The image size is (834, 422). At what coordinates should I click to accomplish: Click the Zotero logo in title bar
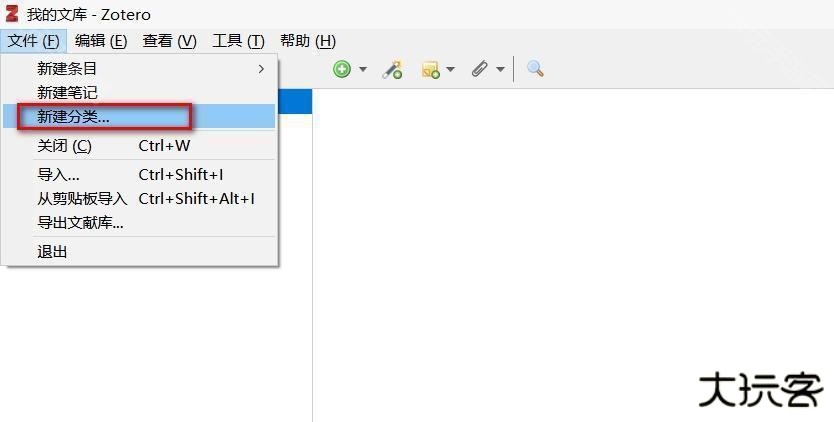(12, 13)
